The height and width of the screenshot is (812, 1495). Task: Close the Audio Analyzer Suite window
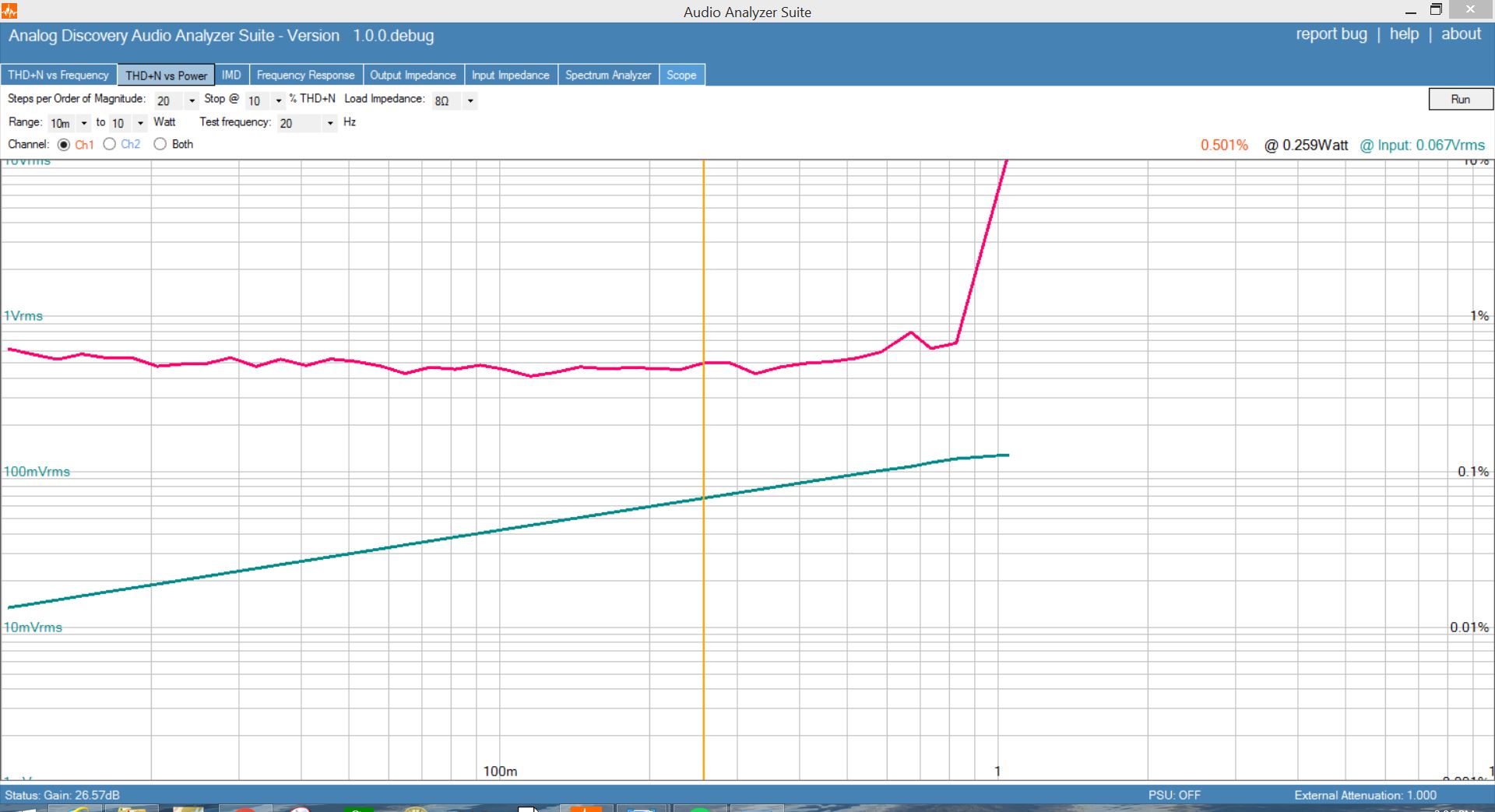pyautogui.click(x=1470, y=9)
